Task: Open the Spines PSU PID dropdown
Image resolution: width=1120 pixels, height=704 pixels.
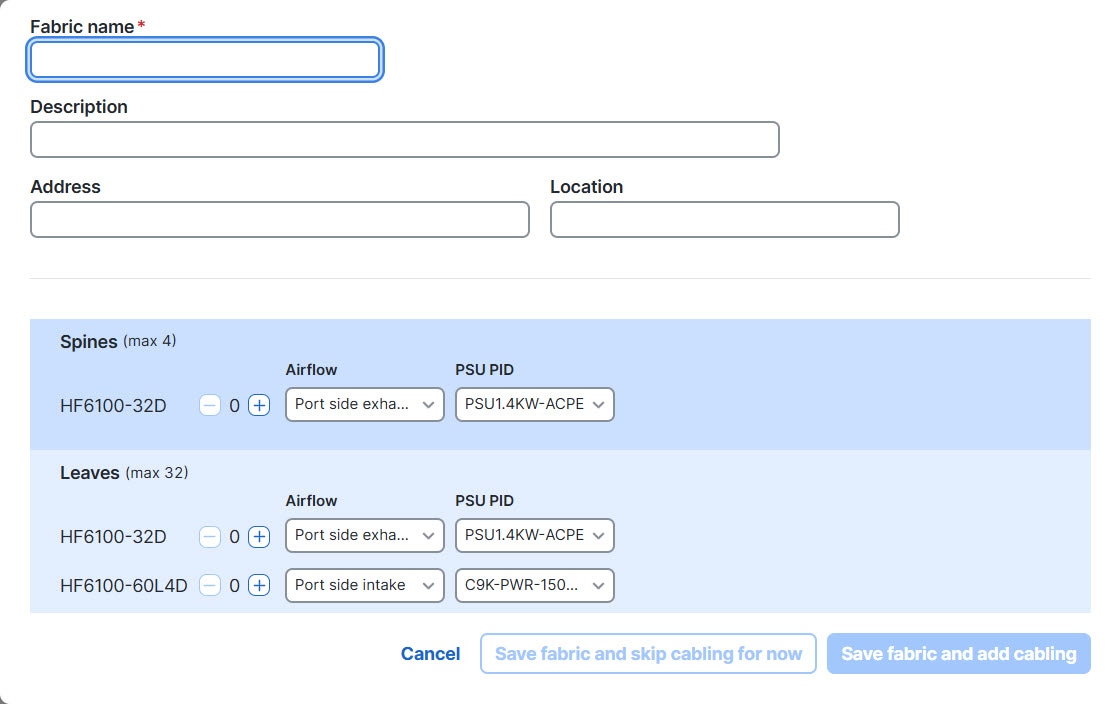Action: pos(535,404)
